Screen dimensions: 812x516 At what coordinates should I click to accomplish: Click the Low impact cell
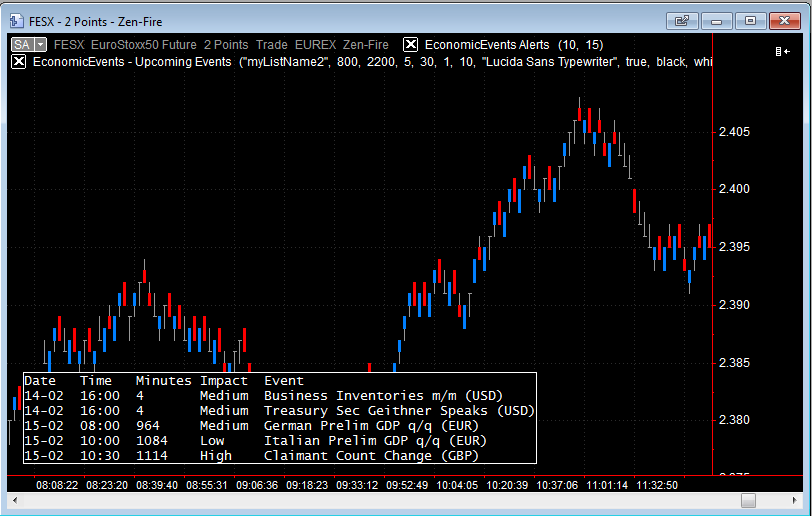click(212, 441)
